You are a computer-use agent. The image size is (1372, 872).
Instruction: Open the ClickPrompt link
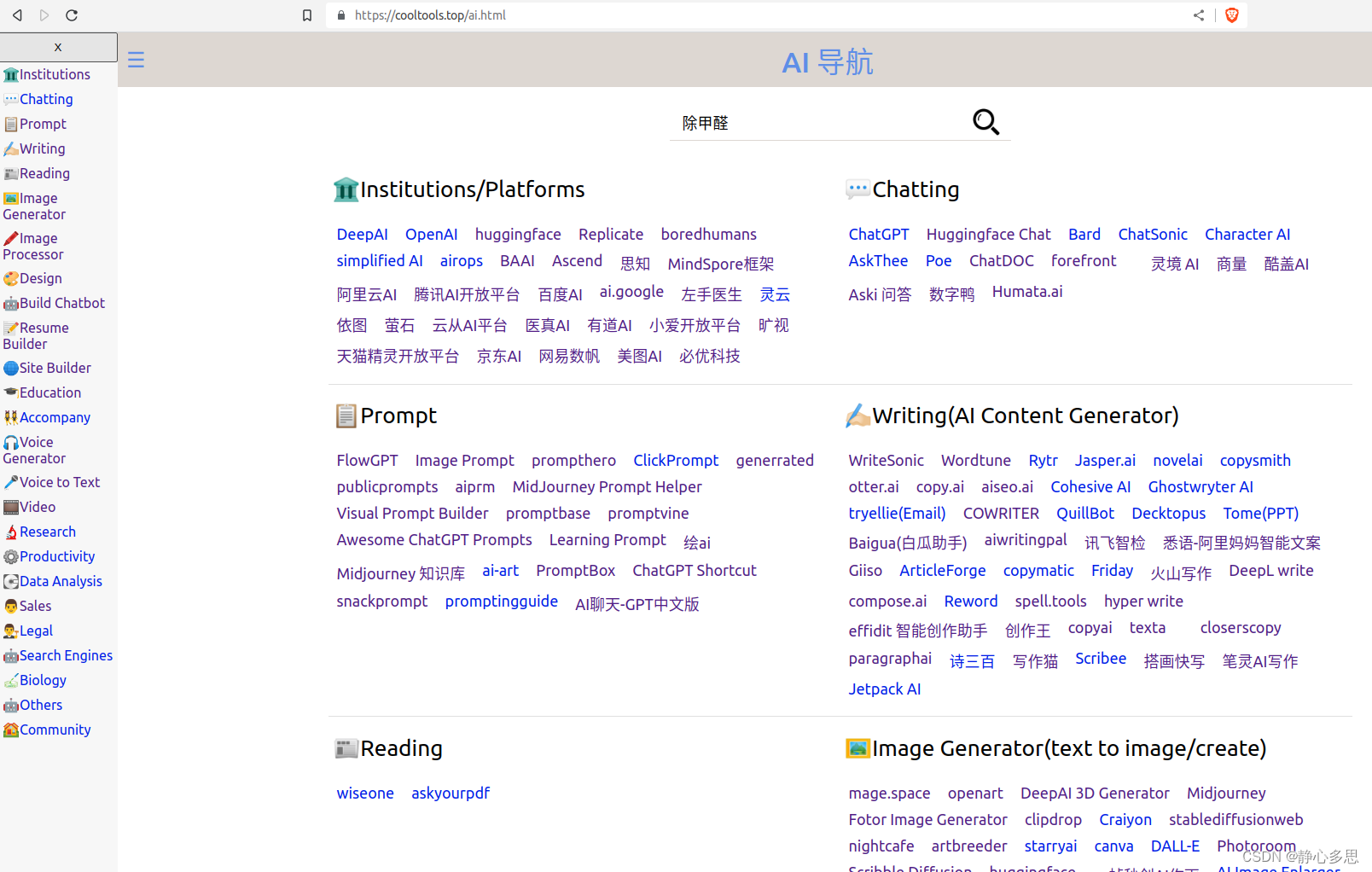coord(676,460)
